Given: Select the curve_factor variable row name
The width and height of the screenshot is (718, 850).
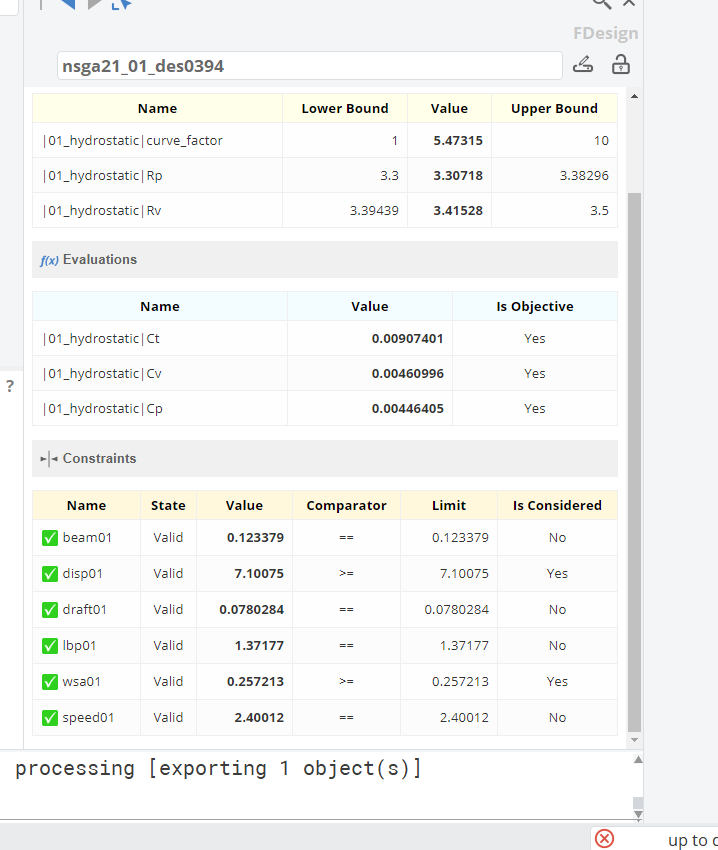Looking at the screenshot, I should (132, 140).
